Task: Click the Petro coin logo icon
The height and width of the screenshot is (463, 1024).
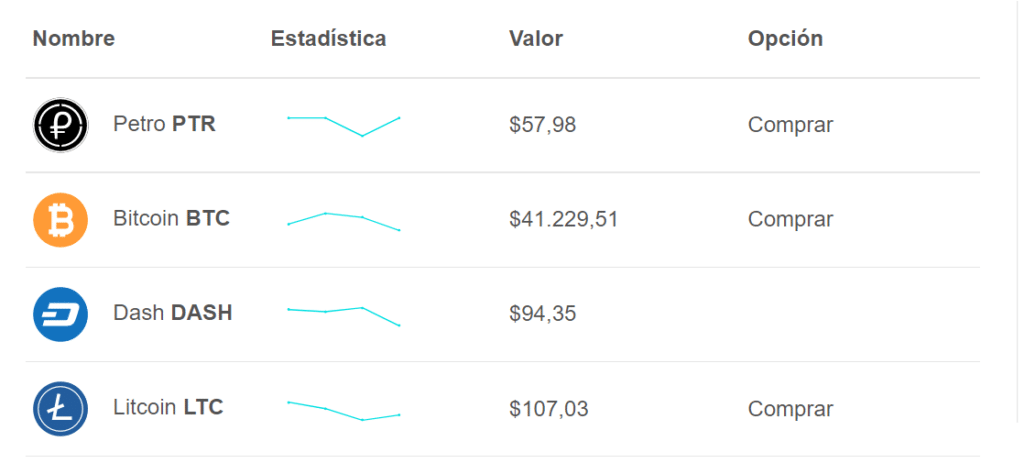Action: (x=60, y=125)
